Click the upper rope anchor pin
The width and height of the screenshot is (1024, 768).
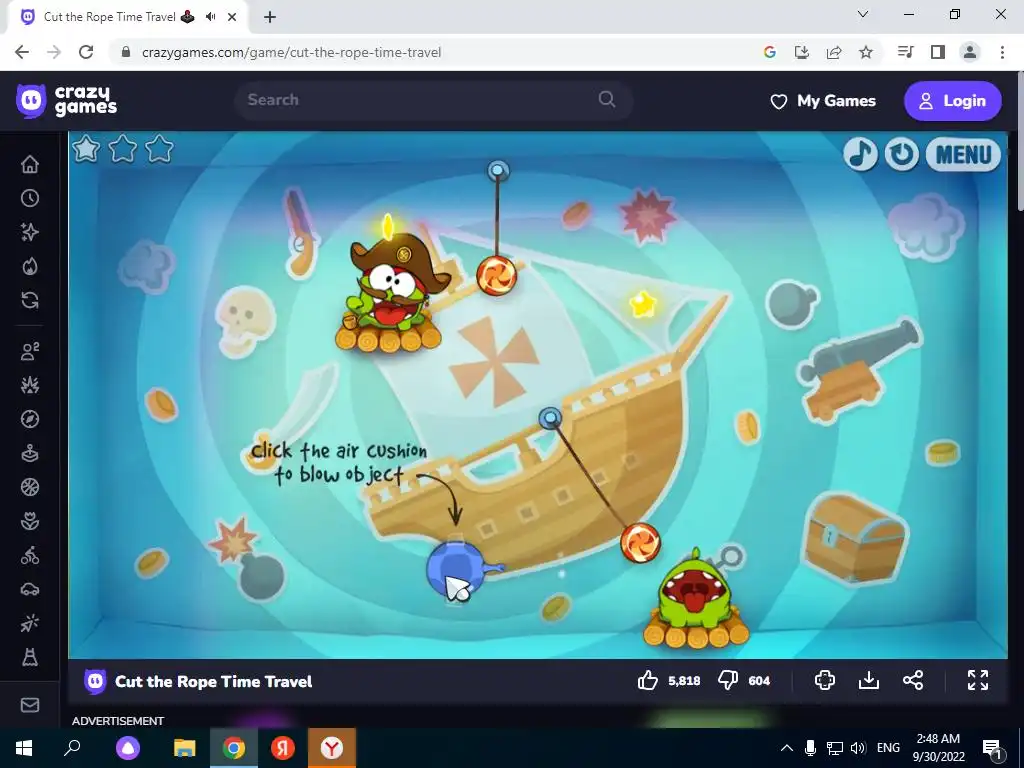point(498,171)
